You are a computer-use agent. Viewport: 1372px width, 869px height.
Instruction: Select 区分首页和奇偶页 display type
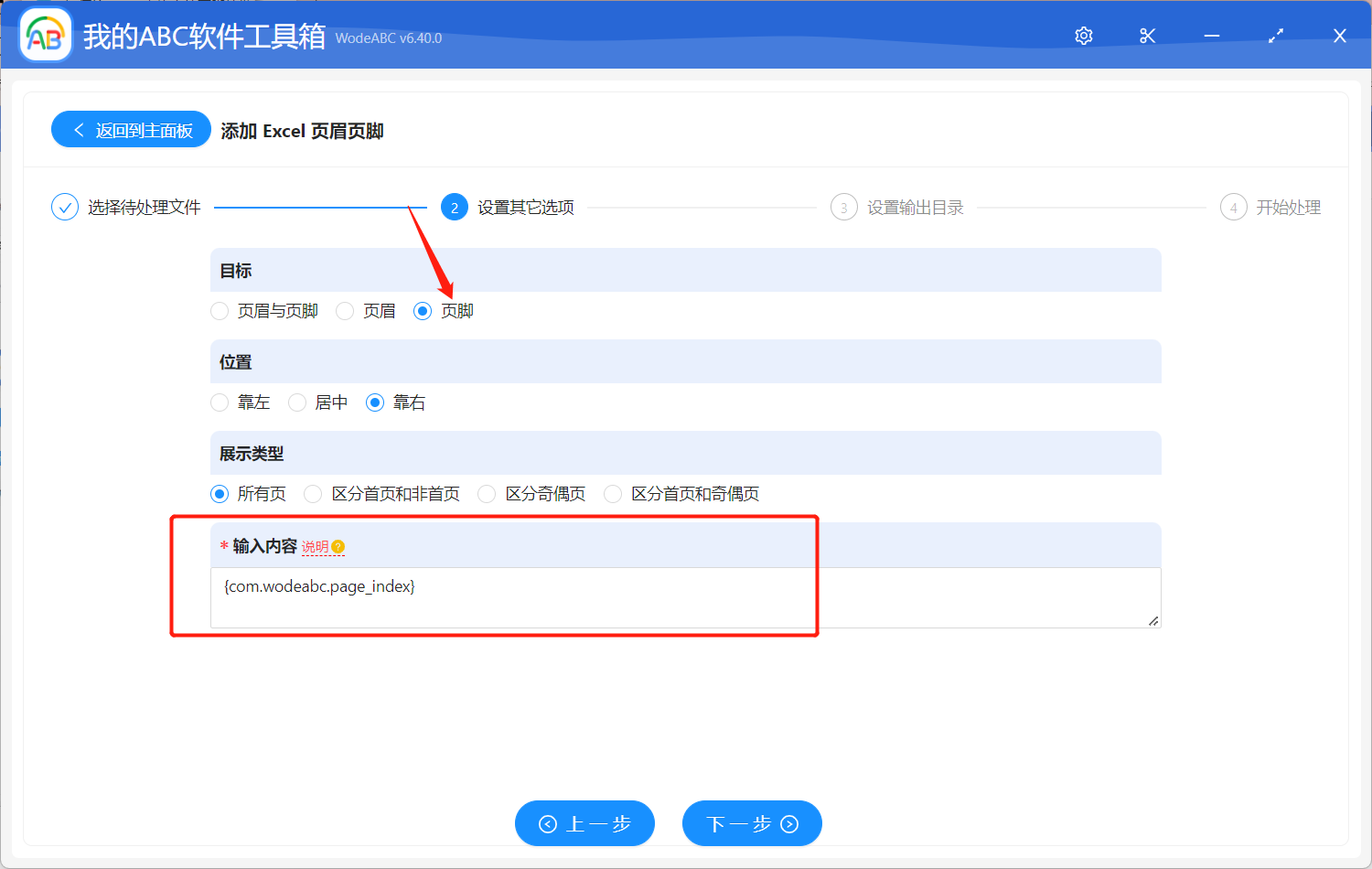click(x=612, y=493)
